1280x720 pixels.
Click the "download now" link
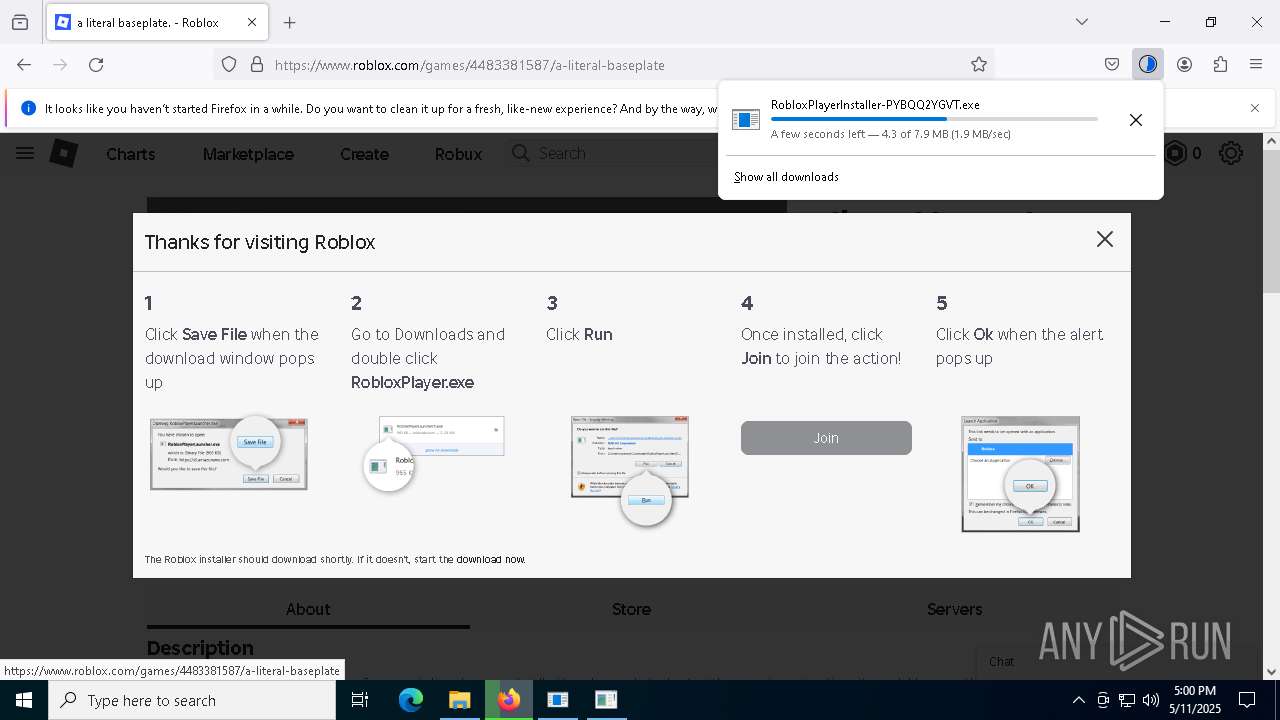[491, 560]
